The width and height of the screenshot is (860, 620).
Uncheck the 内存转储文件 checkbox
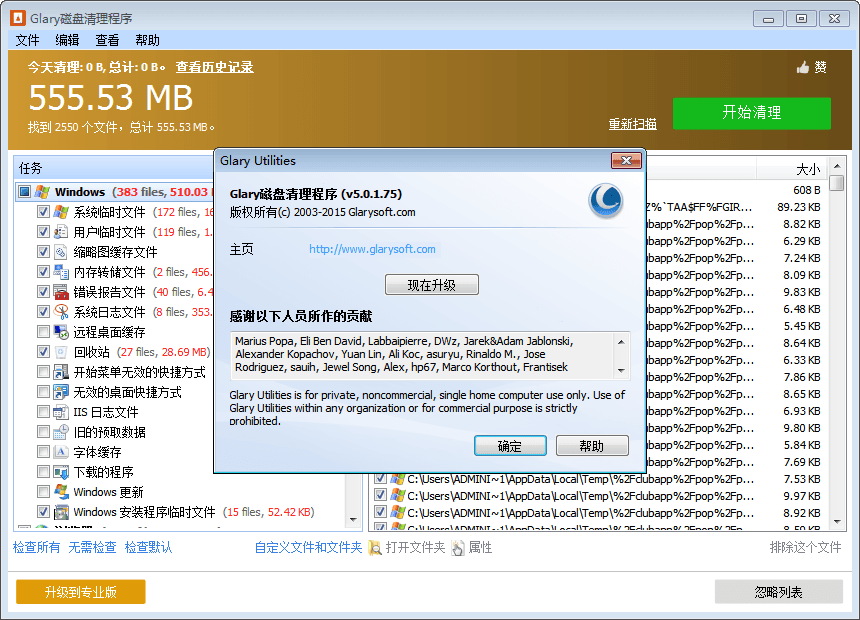click(43, 272)
